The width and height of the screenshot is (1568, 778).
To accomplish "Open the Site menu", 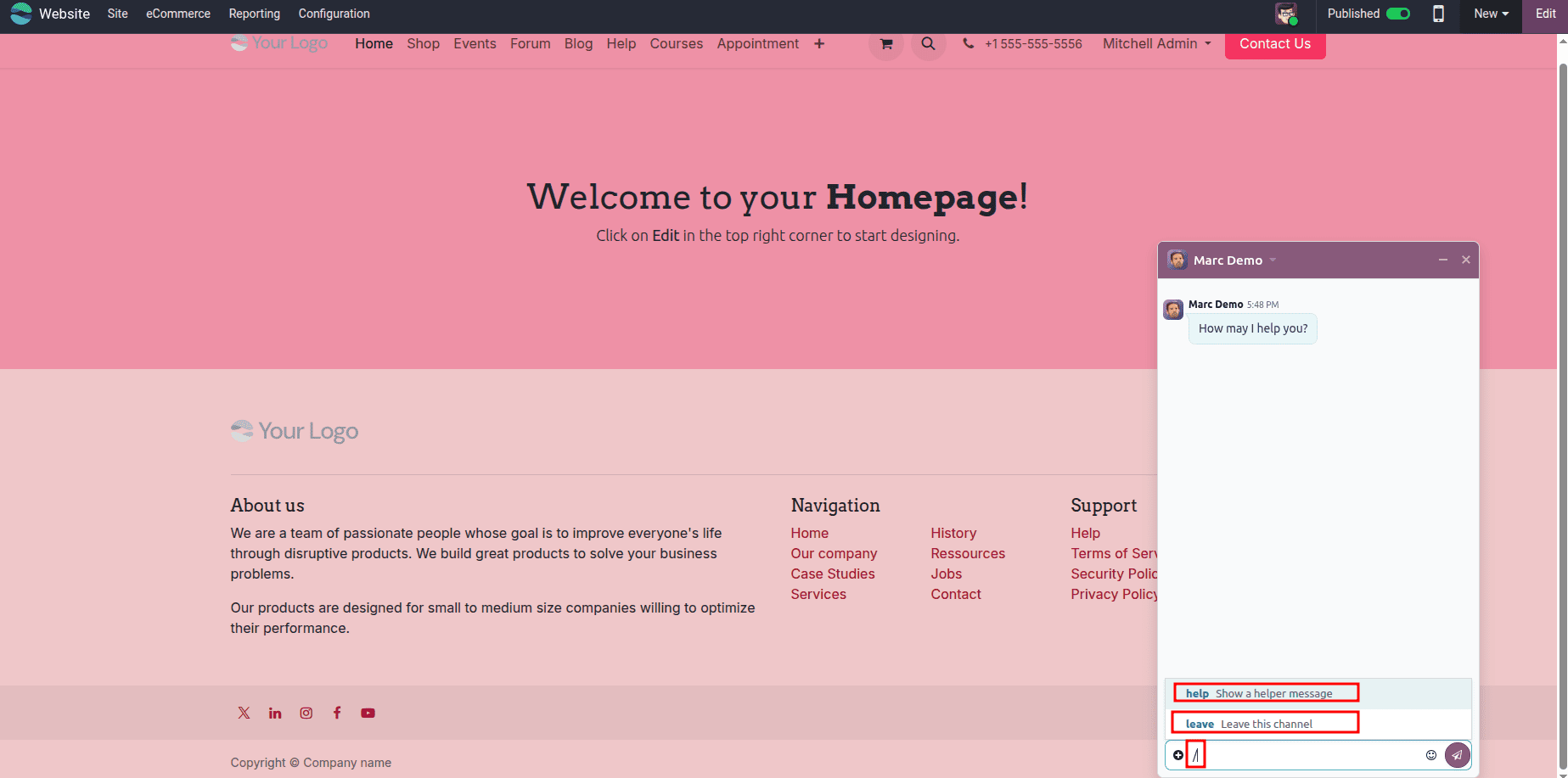I will point(117,14).
